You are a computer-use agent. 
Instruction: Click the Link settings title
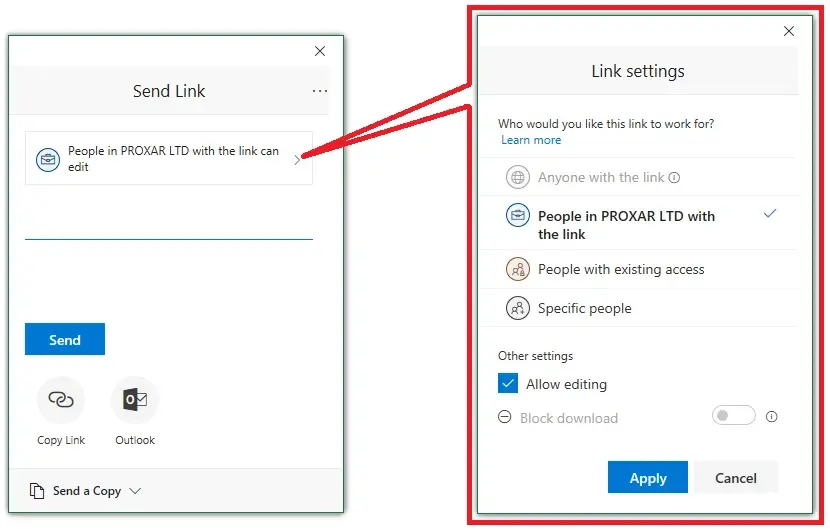pyautogui.click(x=638, y=71)
